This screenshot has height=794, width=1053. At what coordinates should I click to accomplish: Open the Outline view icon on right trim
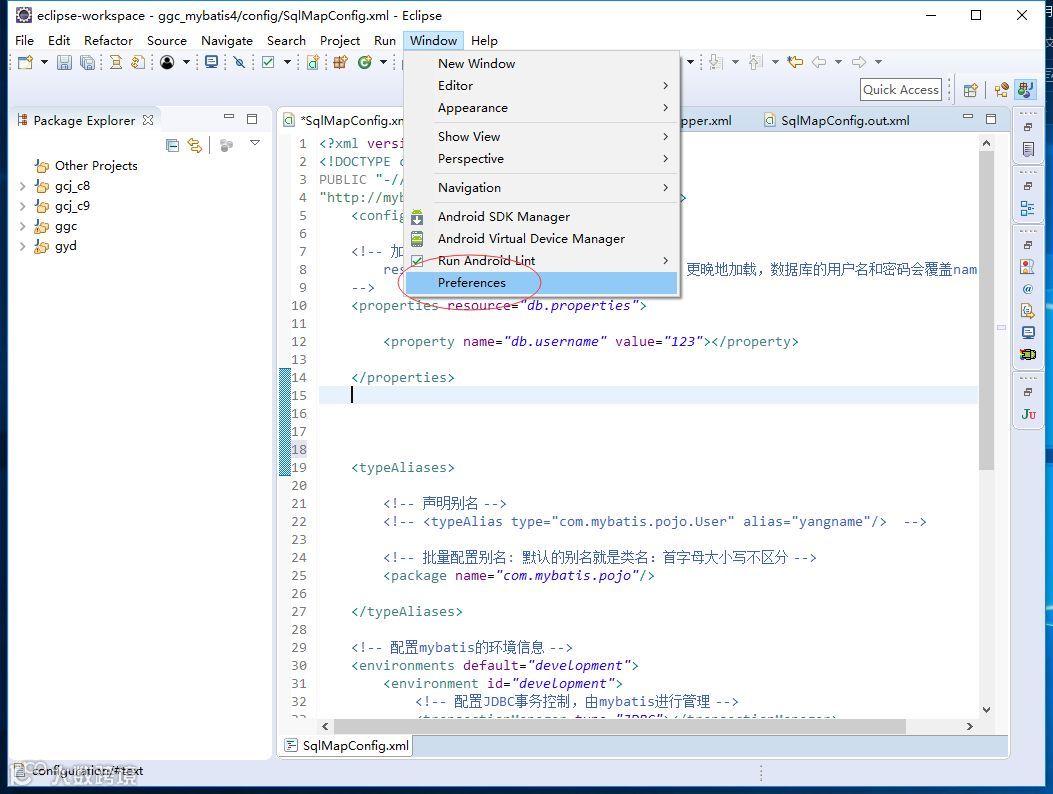pos(1028,208)
